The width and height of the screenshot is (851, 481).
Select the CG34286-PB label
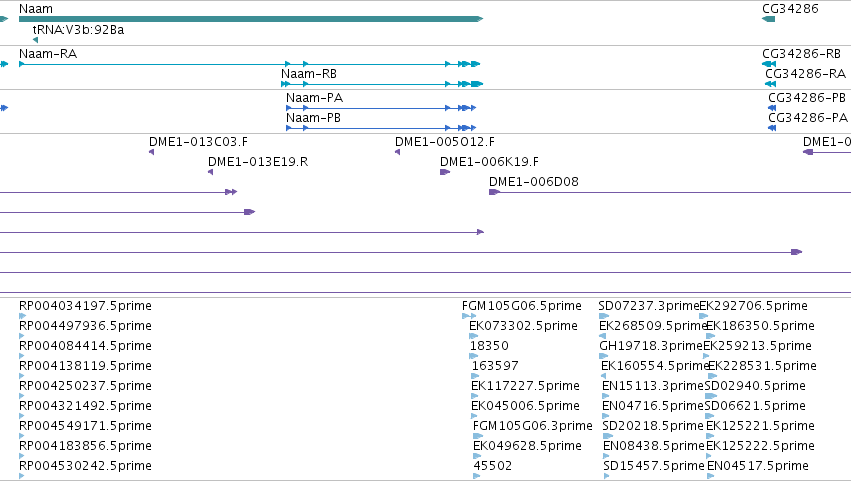coord(807,98)
